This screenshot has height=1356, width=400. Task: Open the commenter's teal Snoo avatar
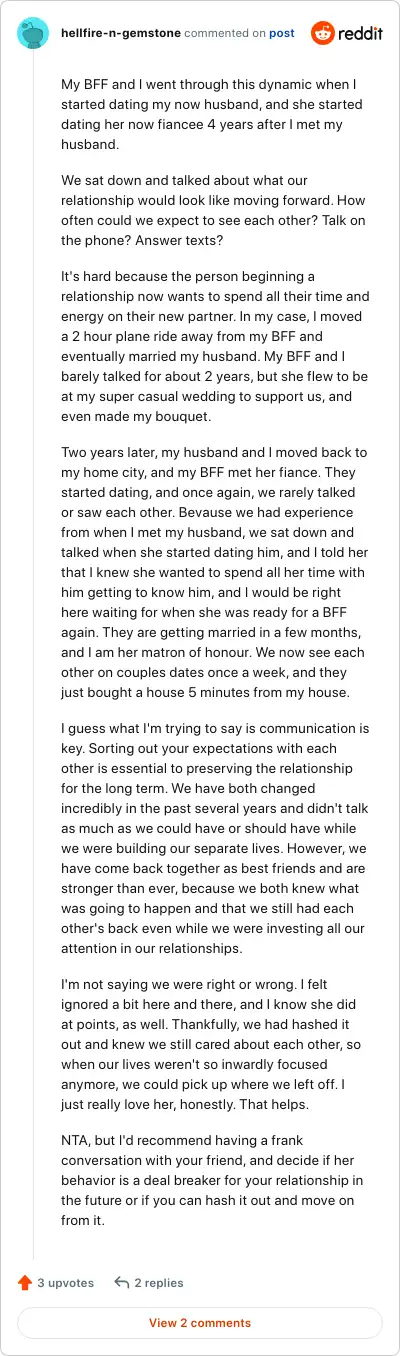coord(33,33)
